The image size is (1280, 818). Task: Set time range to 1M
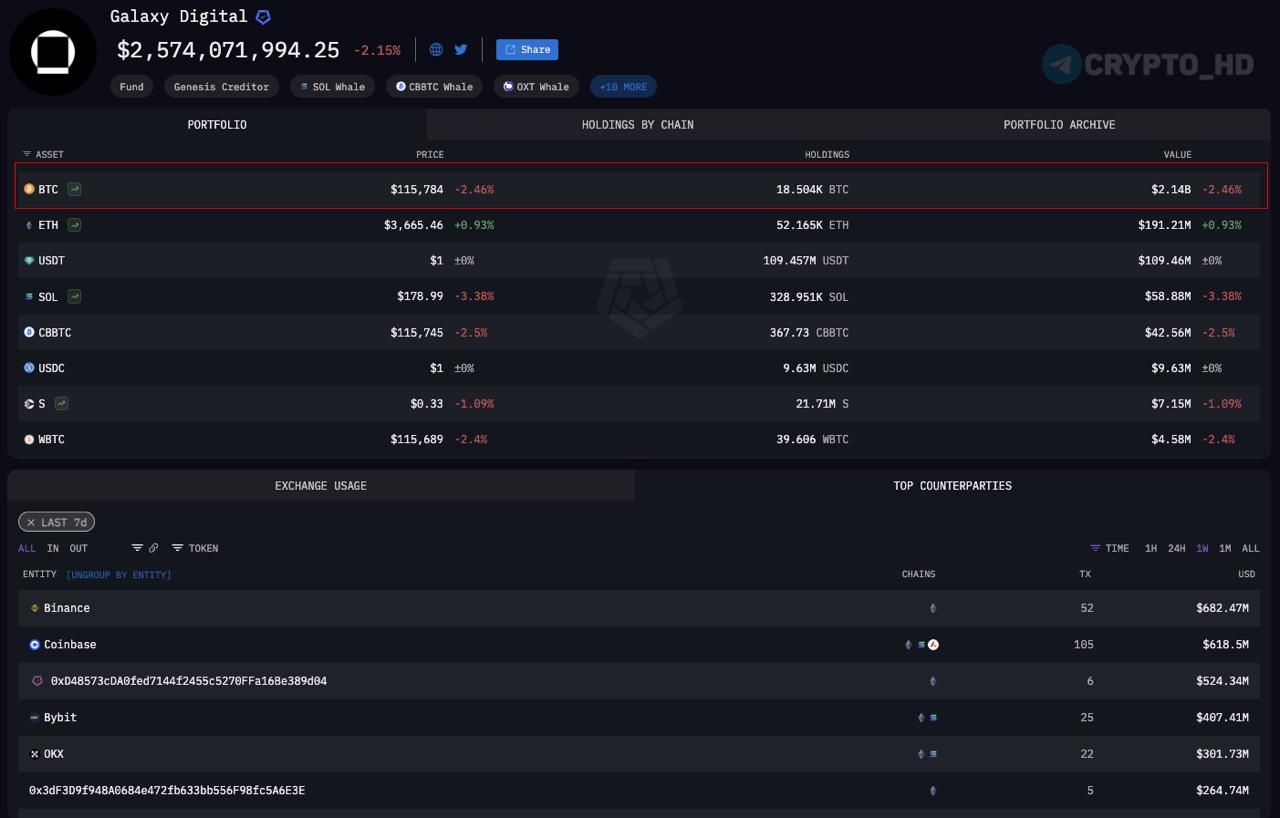1225,549
